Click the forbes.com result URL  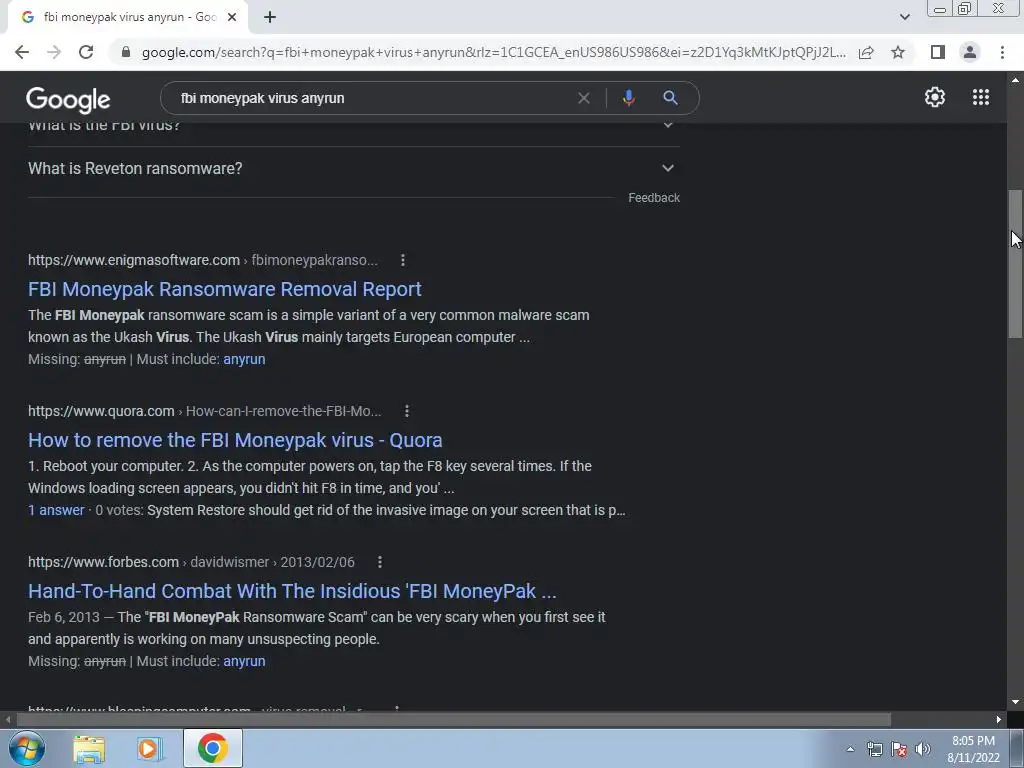pyautogui.click(x=191, y=562)
